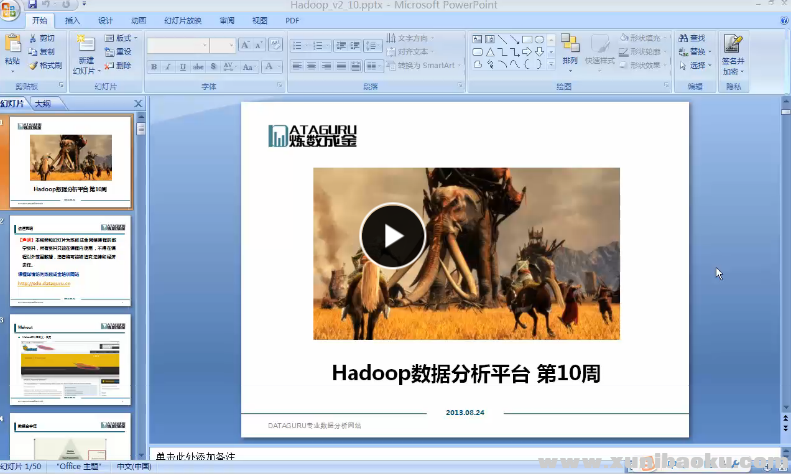Toggle Underline formatting button
Image resolution: width=791 pixels, height=474 pixels.
pyautogui.click(x=182, y=67)
